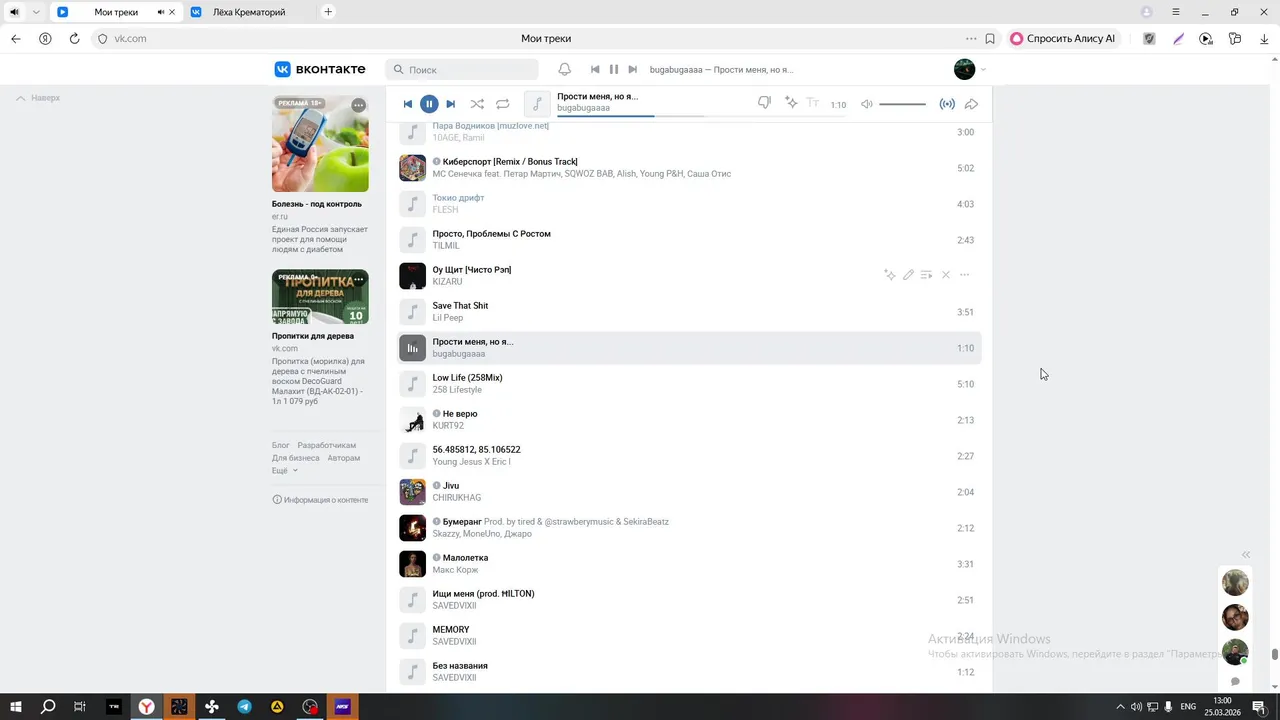Remove Оу Щит track with the X
Screen dimensions: 1280x720
tap(946, 275)
